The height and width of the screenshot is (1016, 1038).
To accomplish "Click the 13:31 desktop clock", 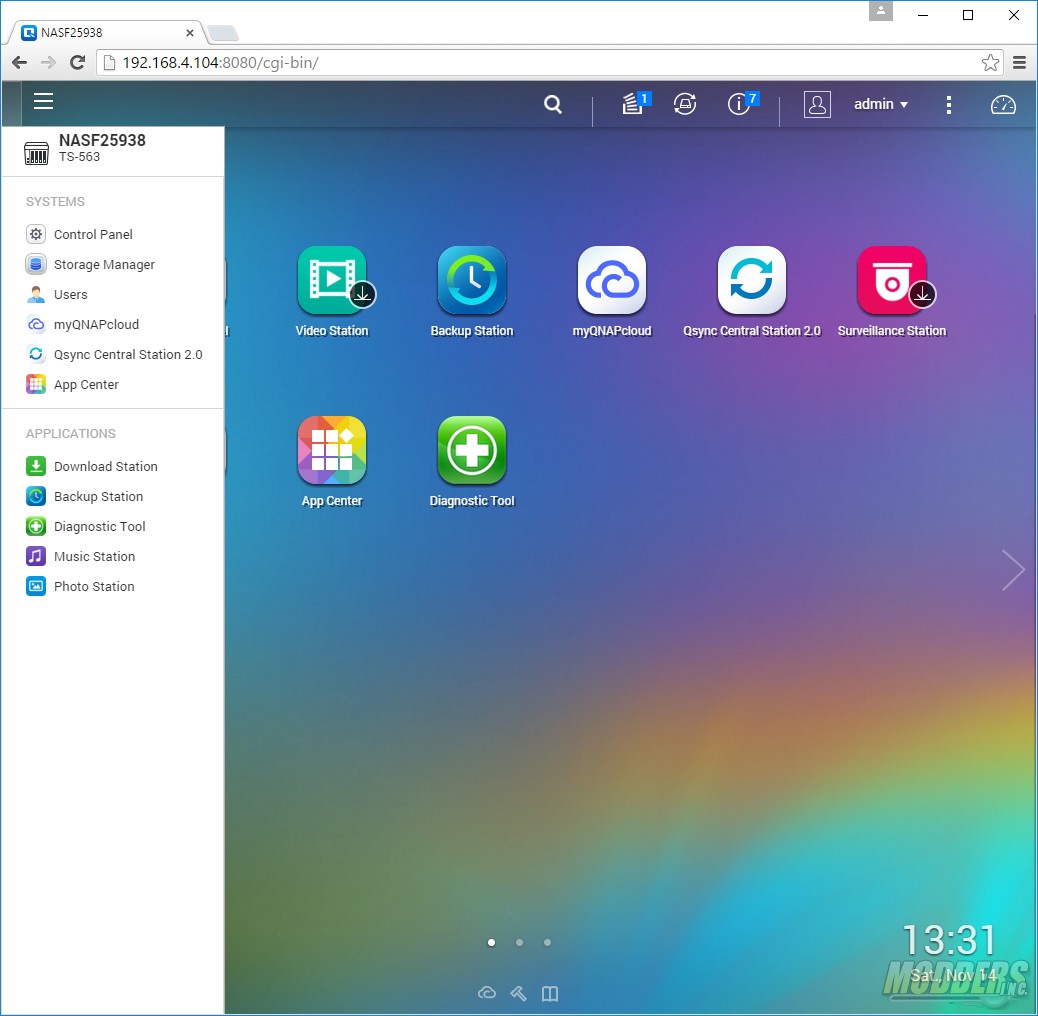I will [x=949, y=940].
